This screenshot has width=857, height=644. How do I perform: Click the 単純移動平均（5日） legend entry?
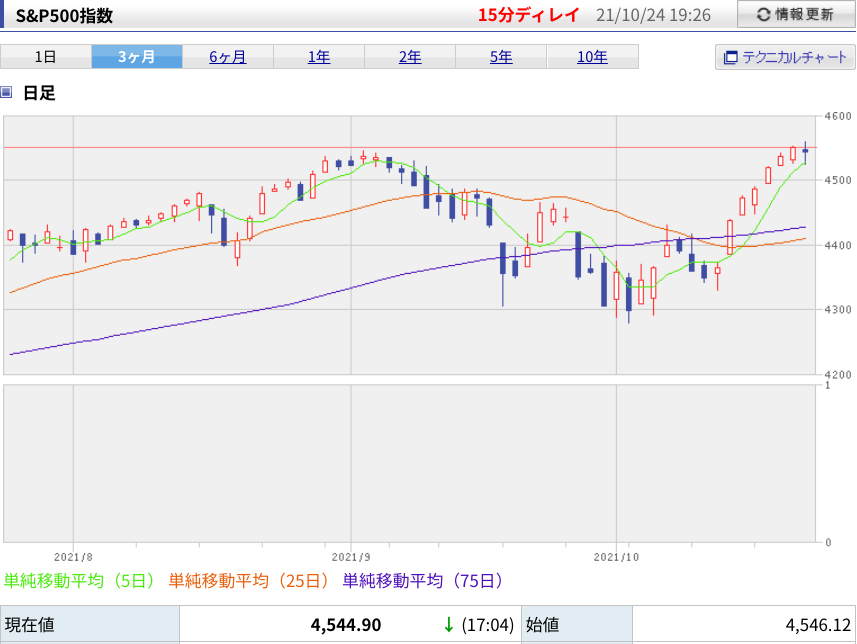(80, 580)
